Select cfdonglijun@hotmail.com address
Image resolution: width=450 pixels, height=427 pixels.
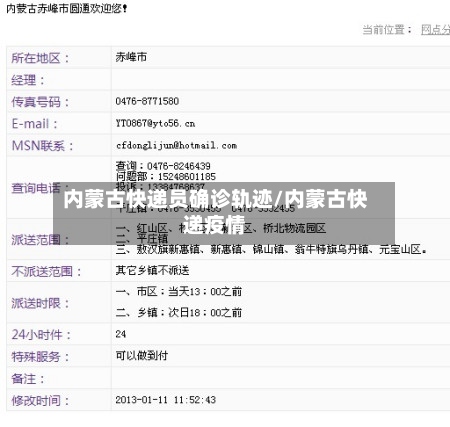(x=176, y=145)
